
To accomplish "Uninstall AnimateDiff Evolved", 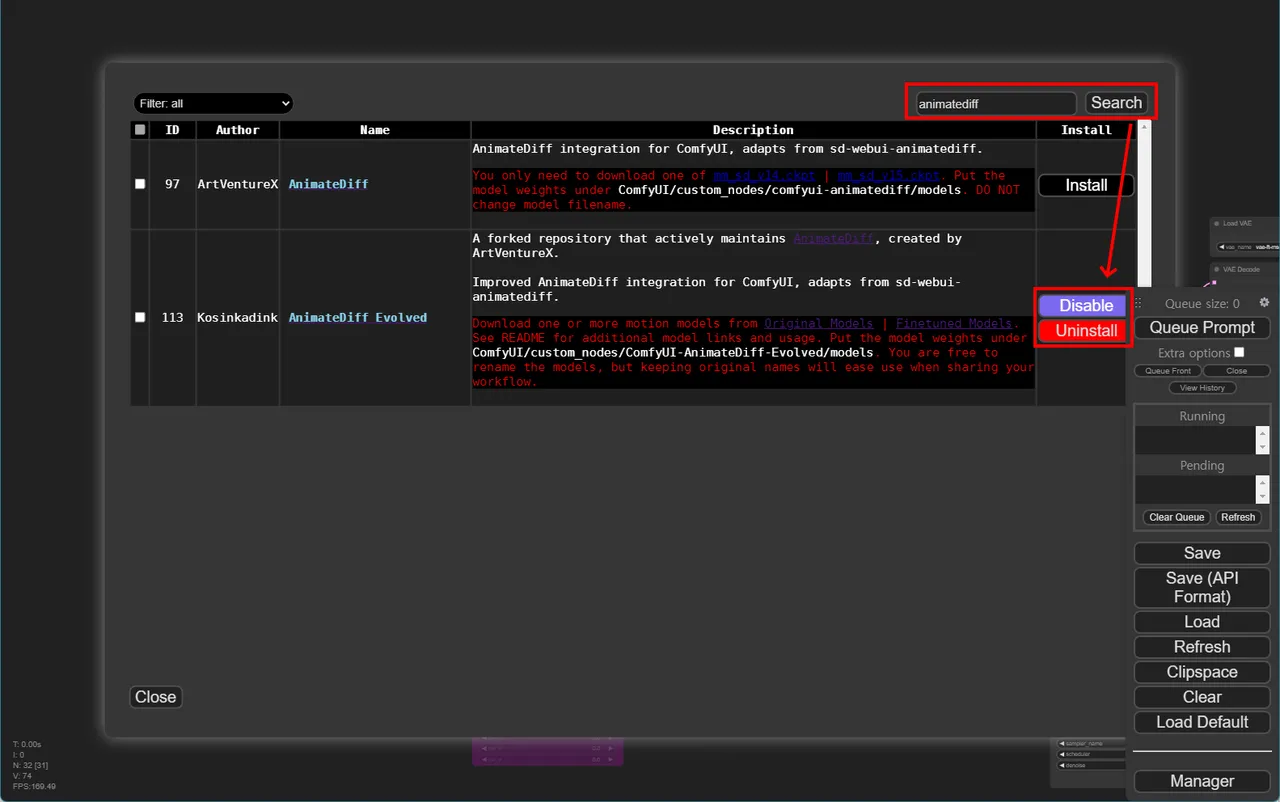I will (x=1086, y=330).
